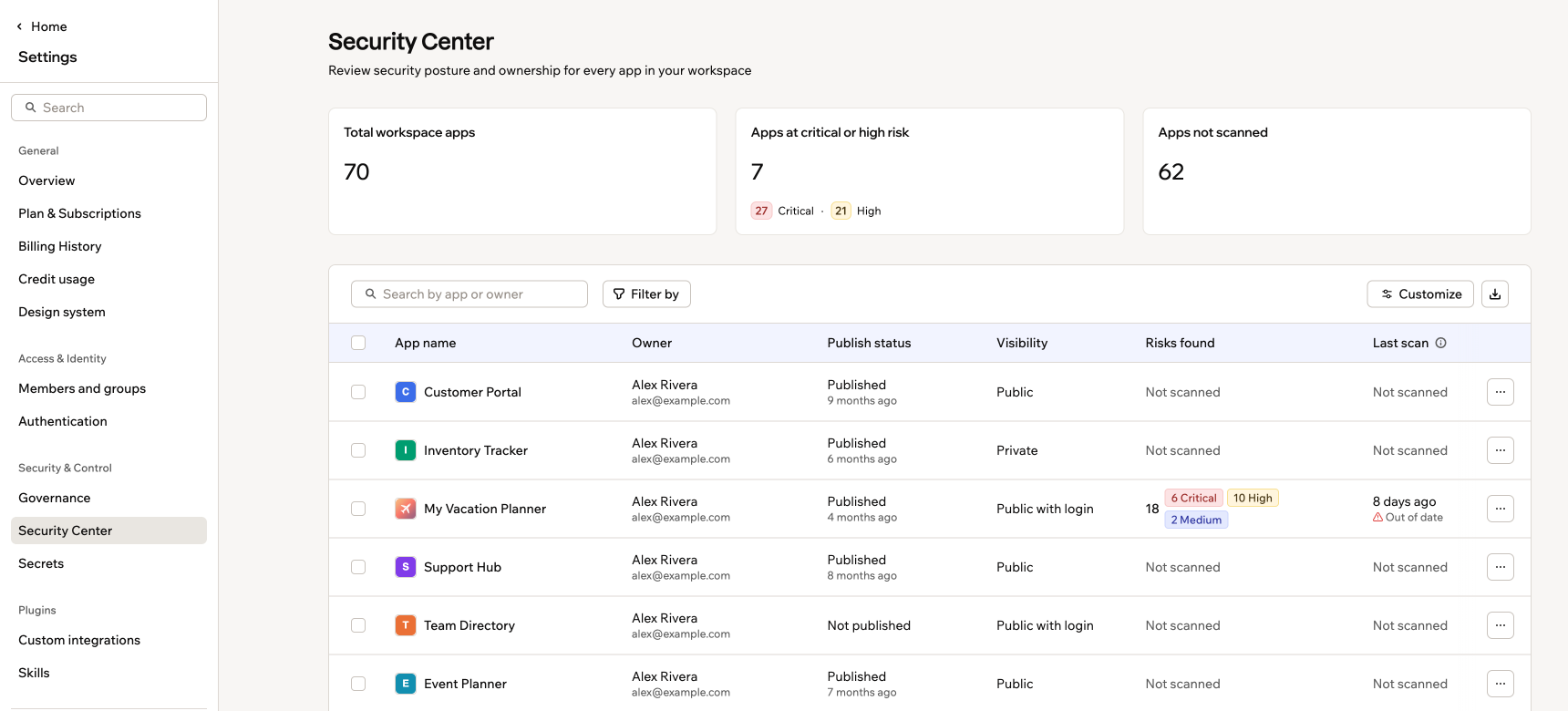Image resolution: width=1568 pixels, height=711 pixels.
Task: Click the Customer Portal app icon
Action: tap(406, 392)
